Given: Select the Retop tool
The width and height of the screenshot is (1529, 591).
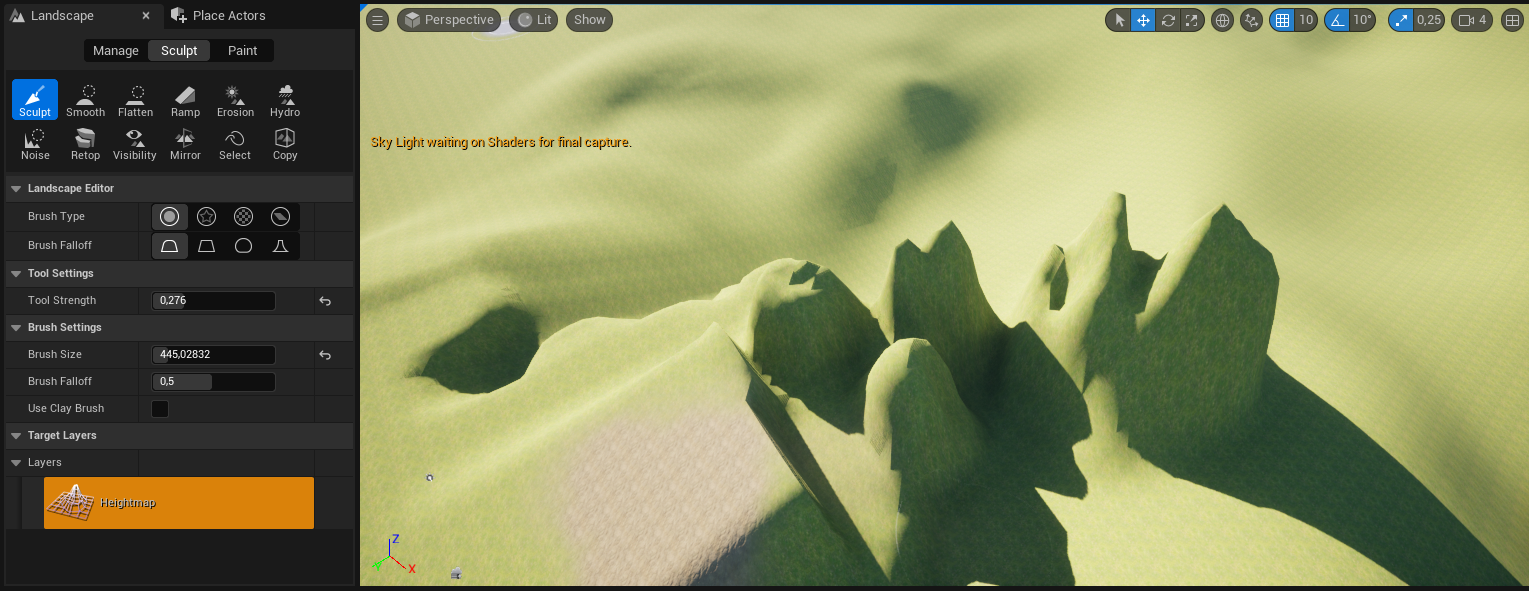Looking at the screenshot, I should (x=85, y=143).
